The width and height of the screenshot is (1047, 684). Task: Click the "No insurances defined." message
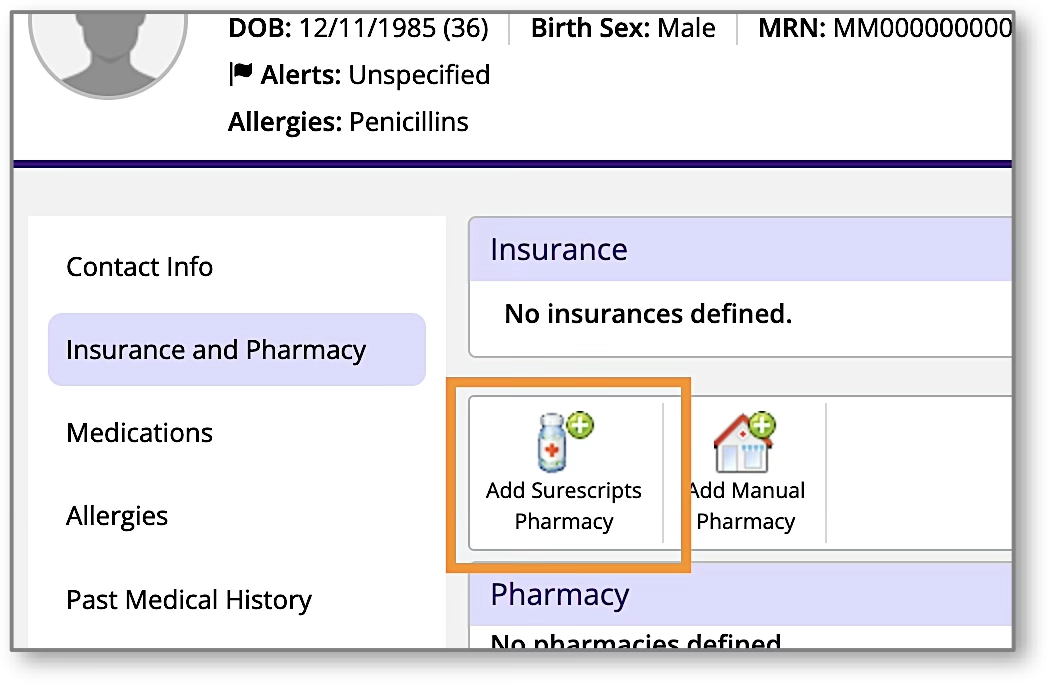point(648,315)
